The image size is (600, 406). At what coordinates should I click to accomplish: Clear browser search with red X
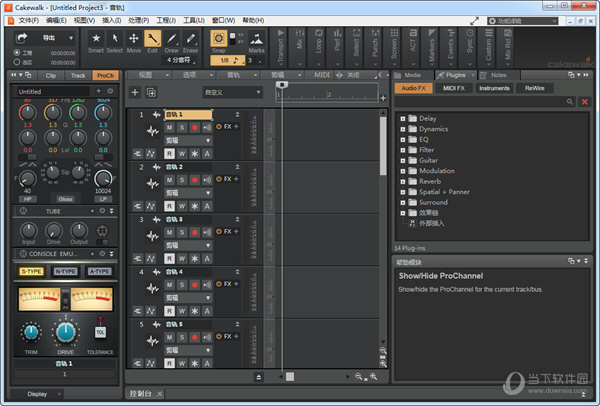585,101
